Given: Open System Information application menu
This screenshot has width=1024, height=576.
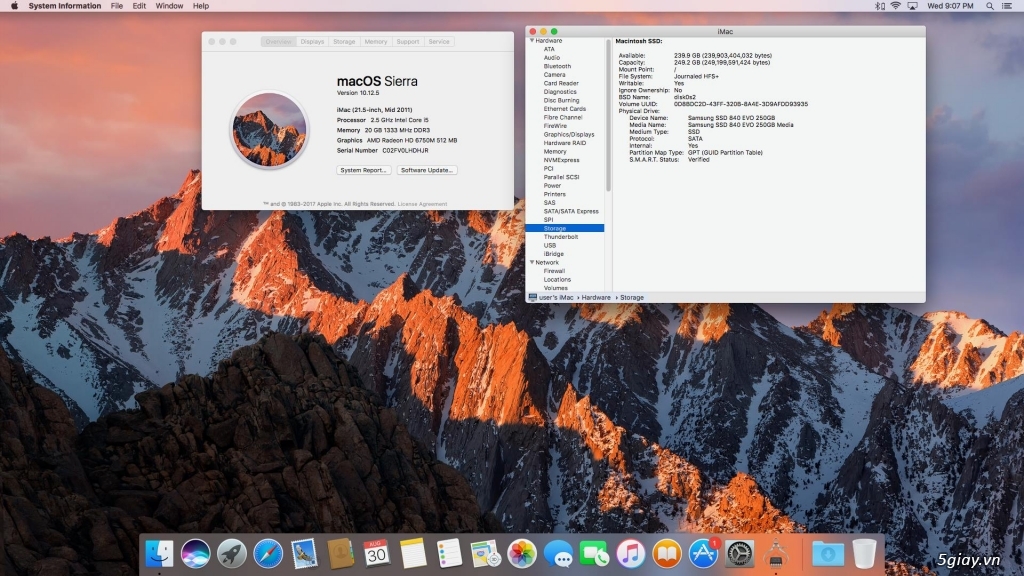Looking at the screenshot, I should click(x=65, y=6).
